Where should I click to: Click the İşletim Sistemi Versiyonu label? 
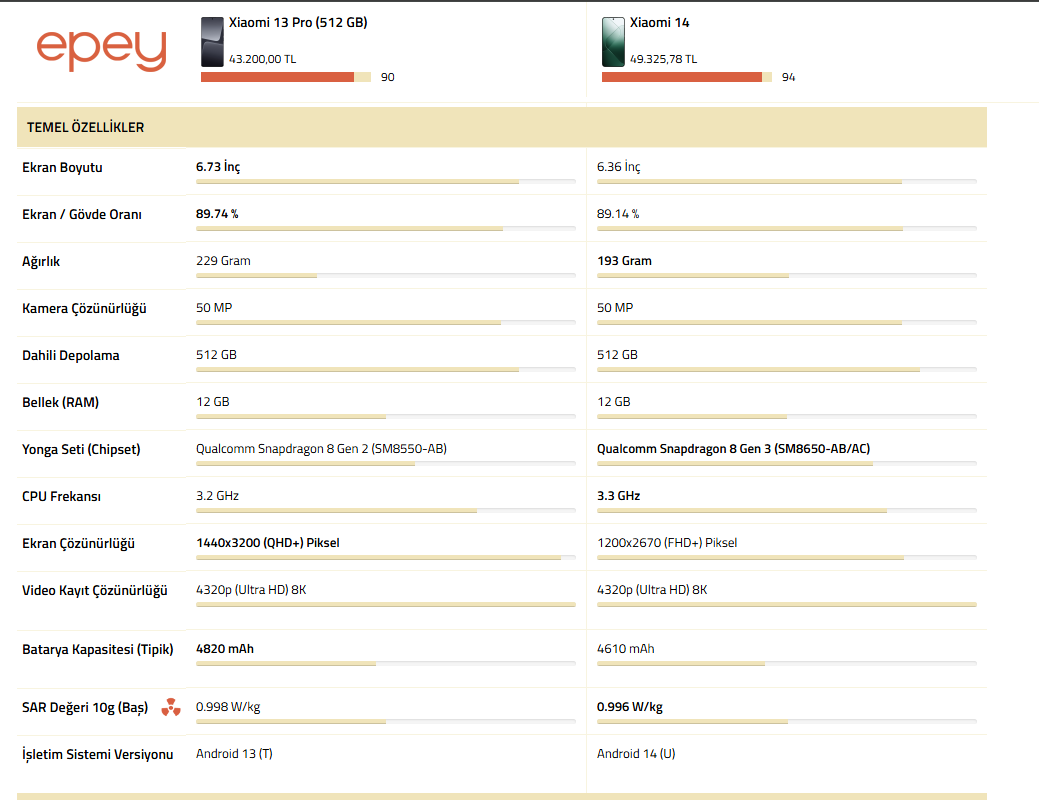[x=97, y=754]
